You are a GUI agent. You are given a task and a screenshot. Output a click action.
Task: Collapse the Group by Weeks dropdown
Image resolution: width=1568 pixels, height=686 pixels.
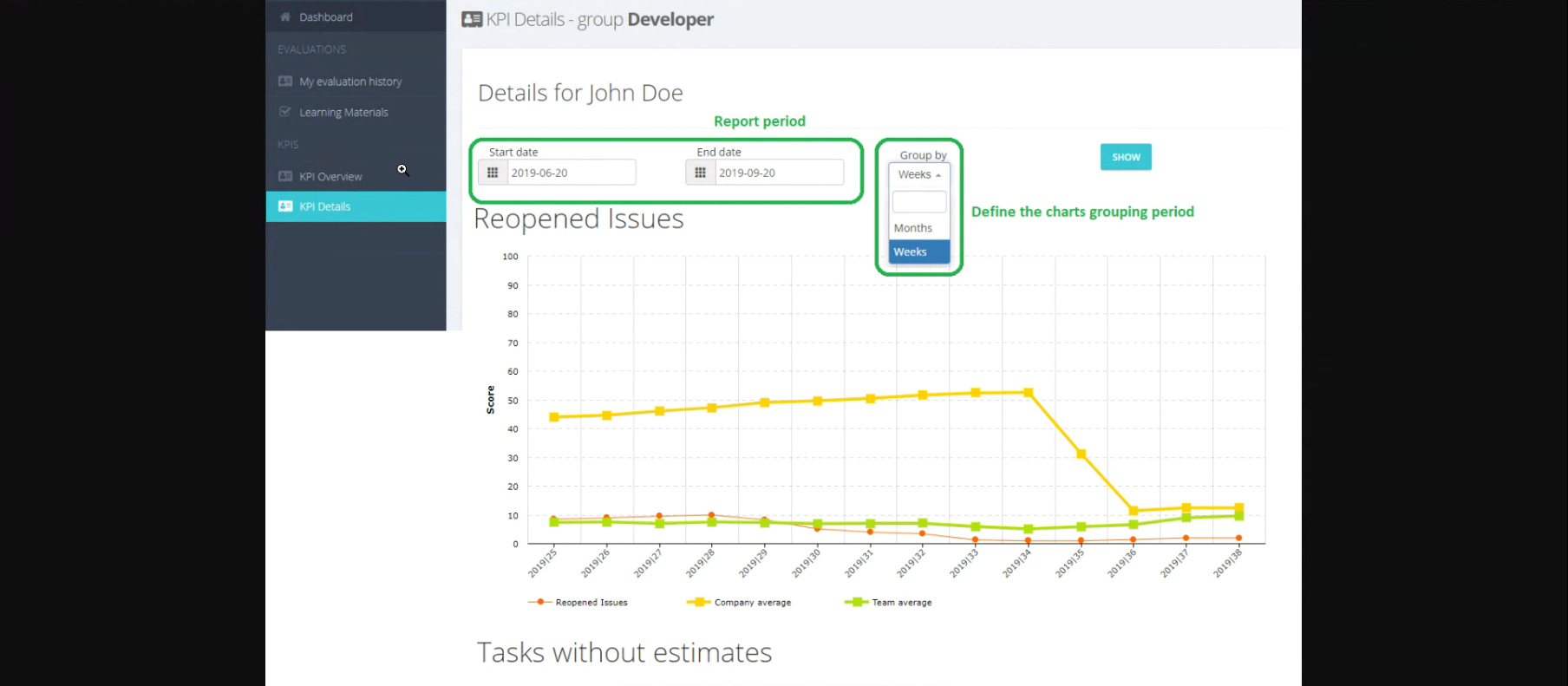[x=919, y=174]
